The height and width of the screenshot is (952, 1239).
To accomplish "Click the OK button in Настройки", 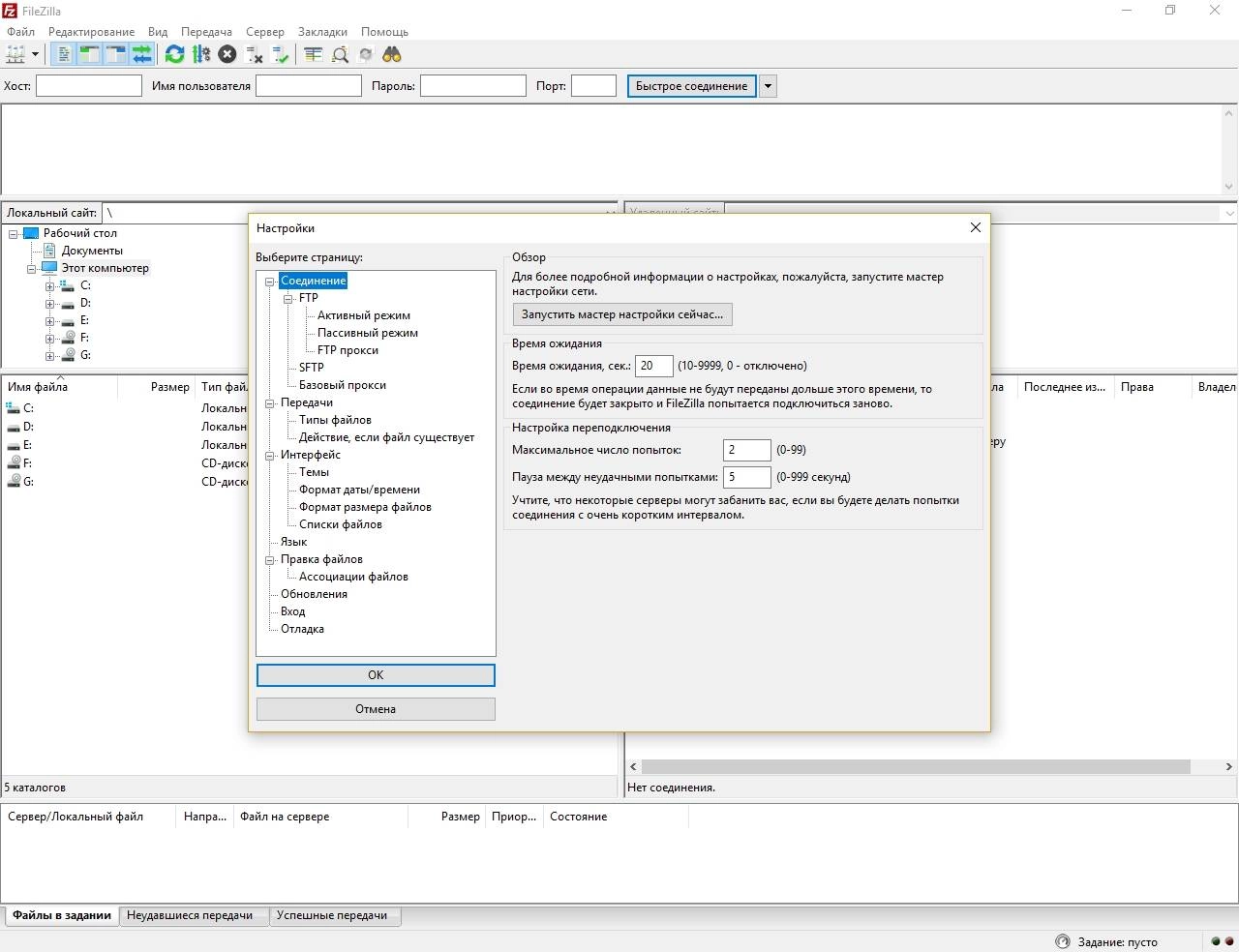I will (376, 675).
